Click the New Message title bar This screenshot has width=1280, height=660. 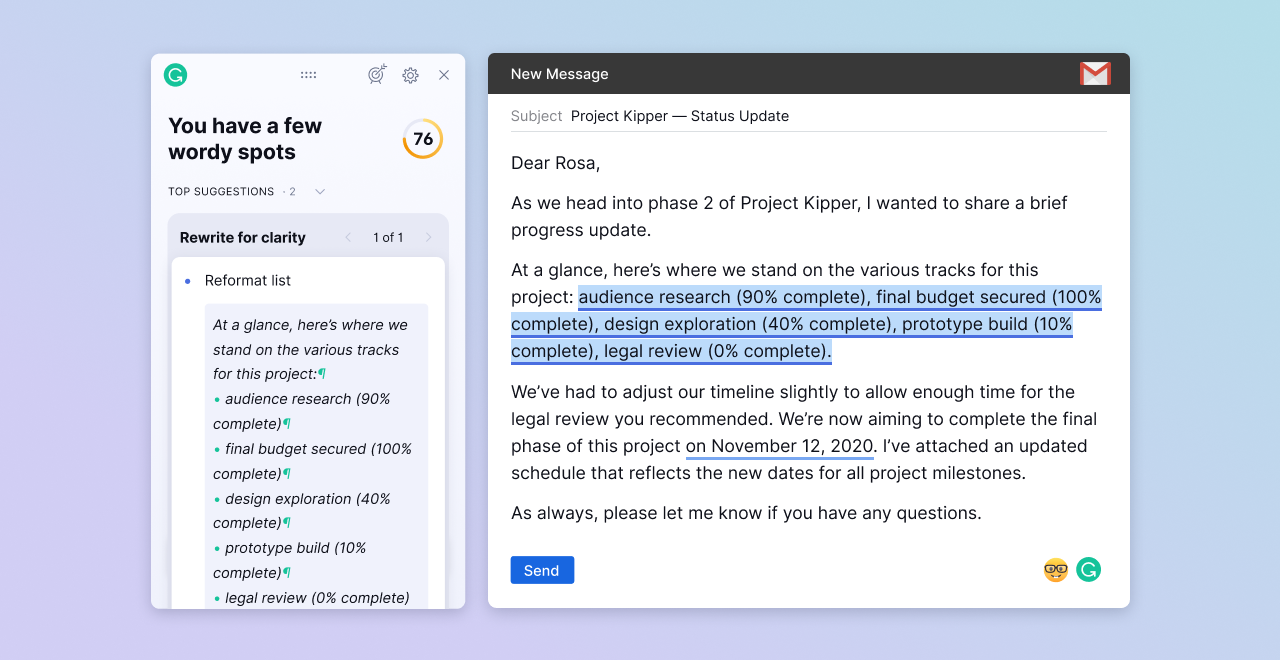pyautogui.click(x=809, y=74)
